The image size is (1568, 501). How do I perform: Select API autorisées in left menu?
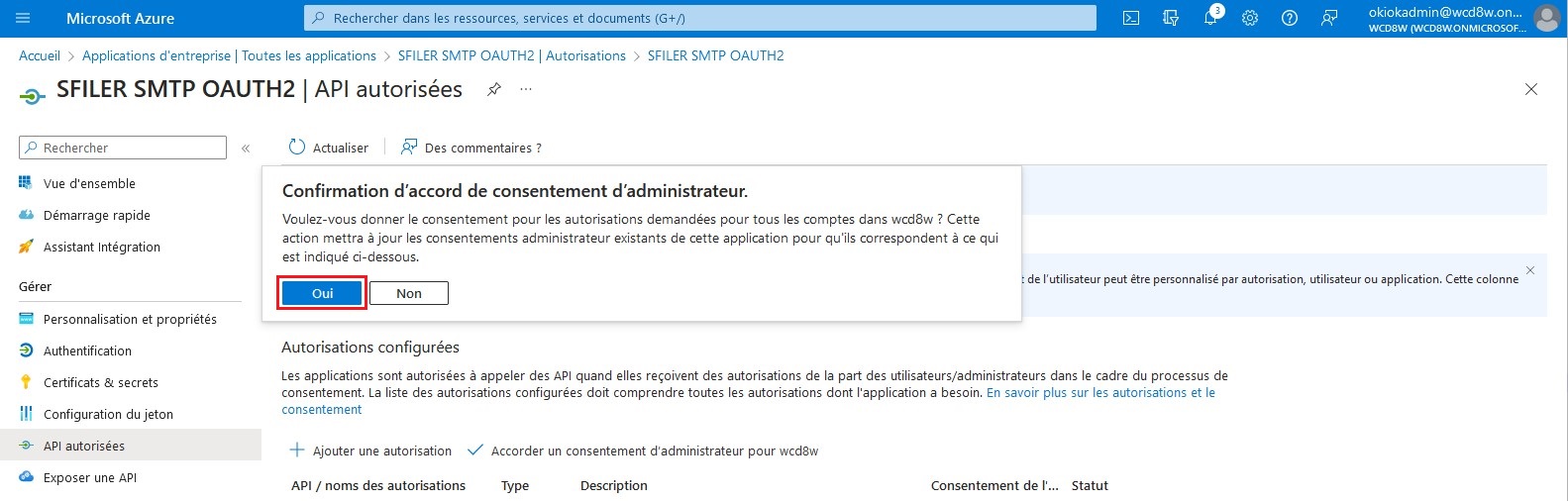[x=131, y=446]
